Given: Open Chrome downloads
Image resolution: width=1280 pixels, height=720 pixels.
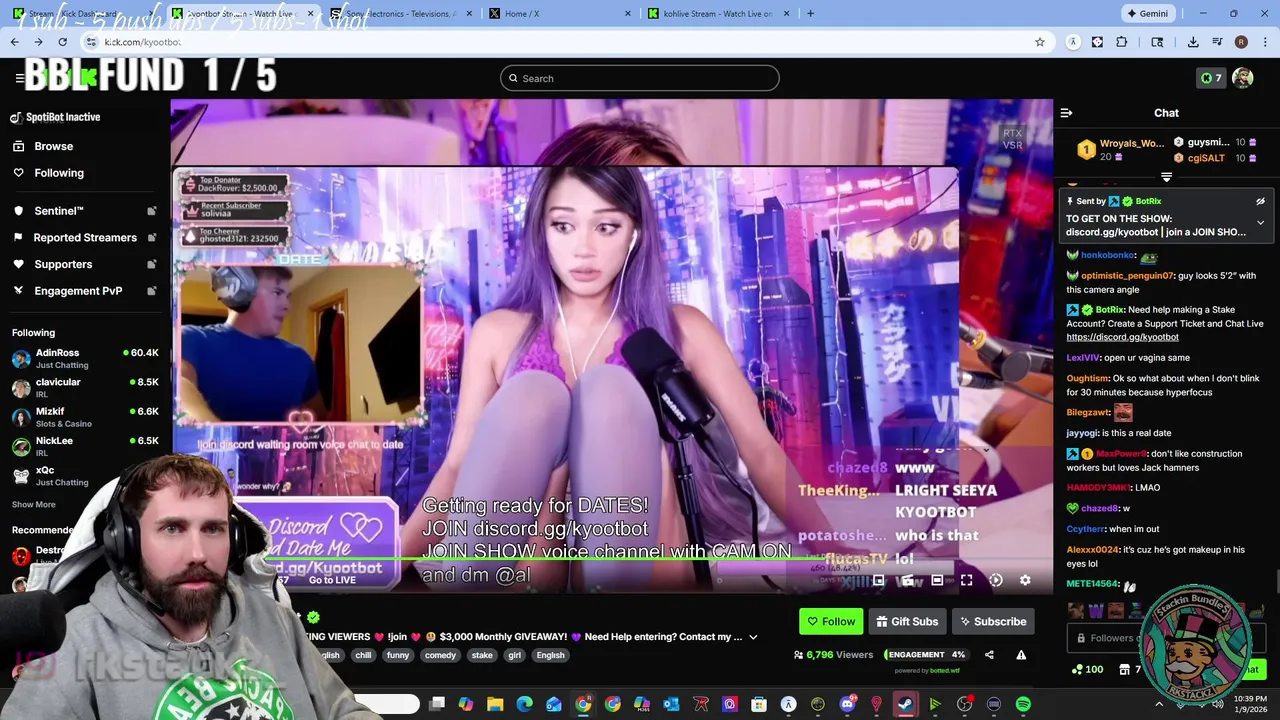Looking at the screenshot, I should click(x=1193, y=42).
